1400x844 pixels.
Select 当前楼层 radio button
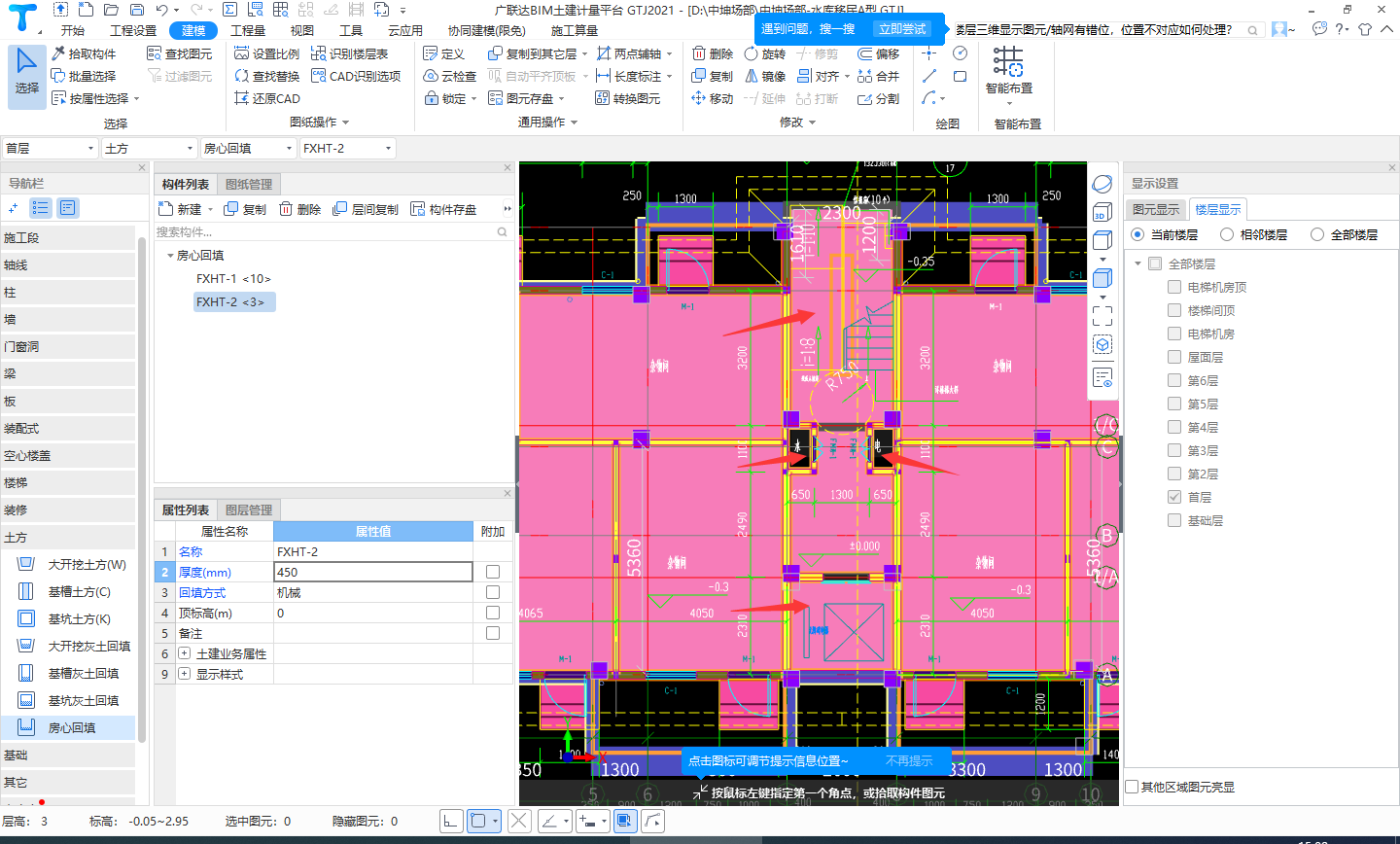click(x=1137, y=234)
